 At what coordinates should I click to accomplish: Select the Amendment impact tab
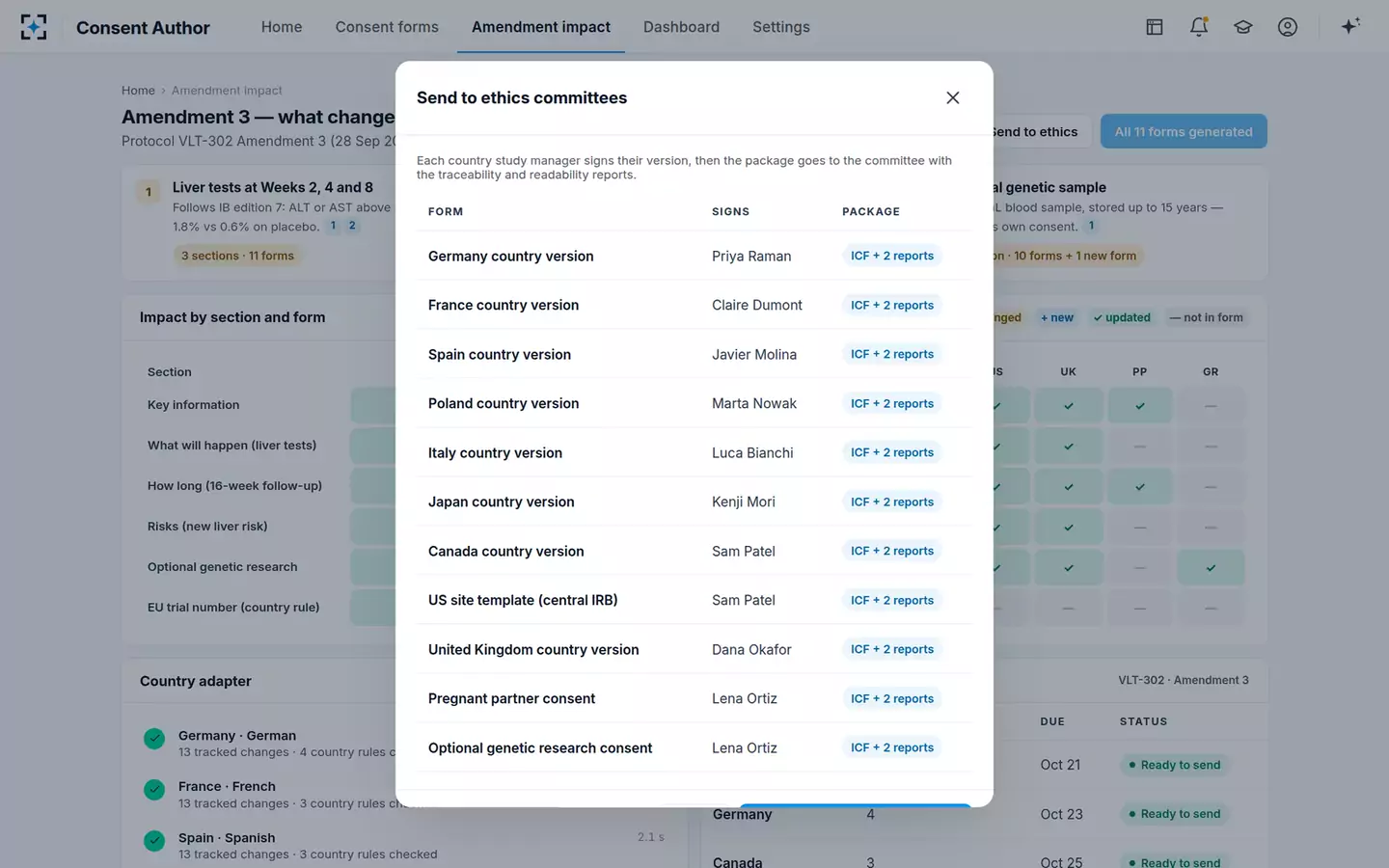click(x=541, y=27)
